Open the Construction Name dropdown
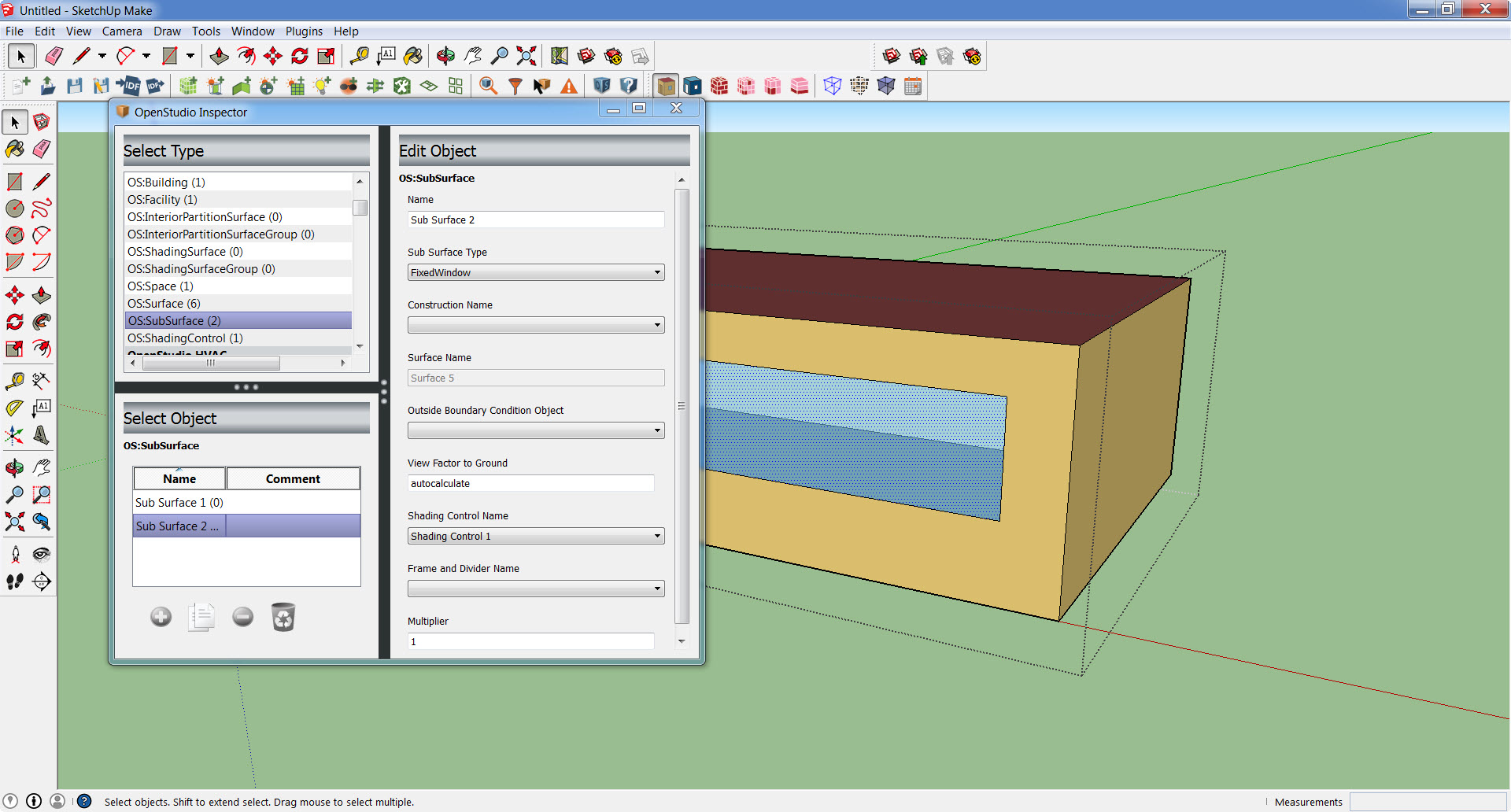The width and height of the screenshot is (1511, 812). [x=657, y=324]
